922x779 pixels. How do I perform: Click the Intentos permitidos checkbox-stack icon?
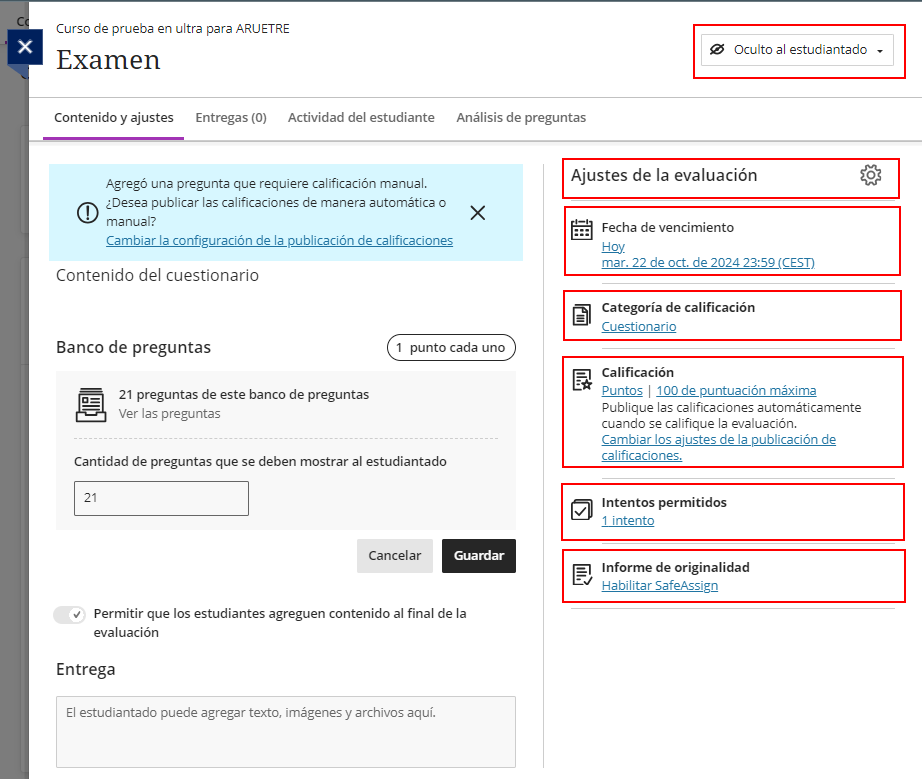click(581, 510)
